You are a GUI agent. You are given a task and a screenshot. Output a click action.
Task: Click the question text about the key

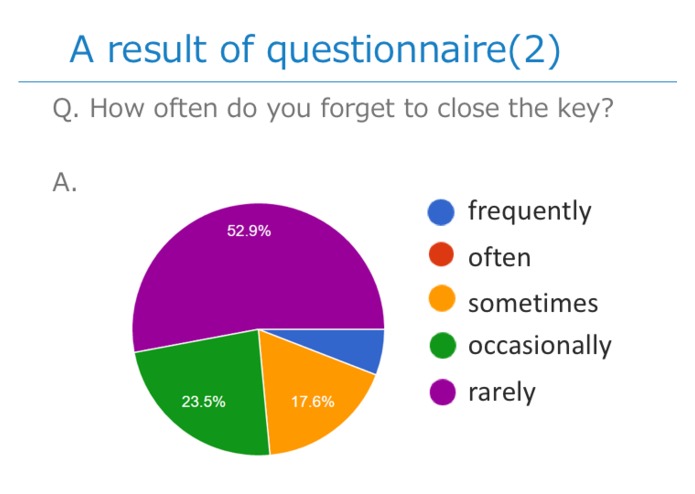pos(333,109)
